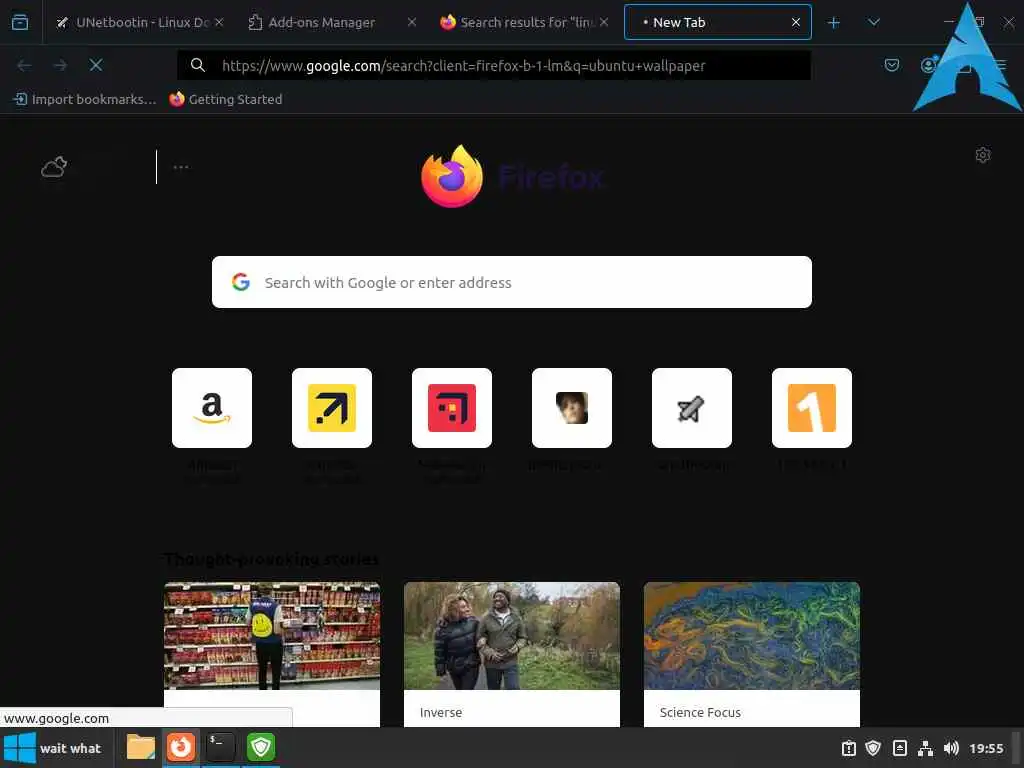1024x768 pixels.
Task: Go forward one page
Action: point(60,65)
